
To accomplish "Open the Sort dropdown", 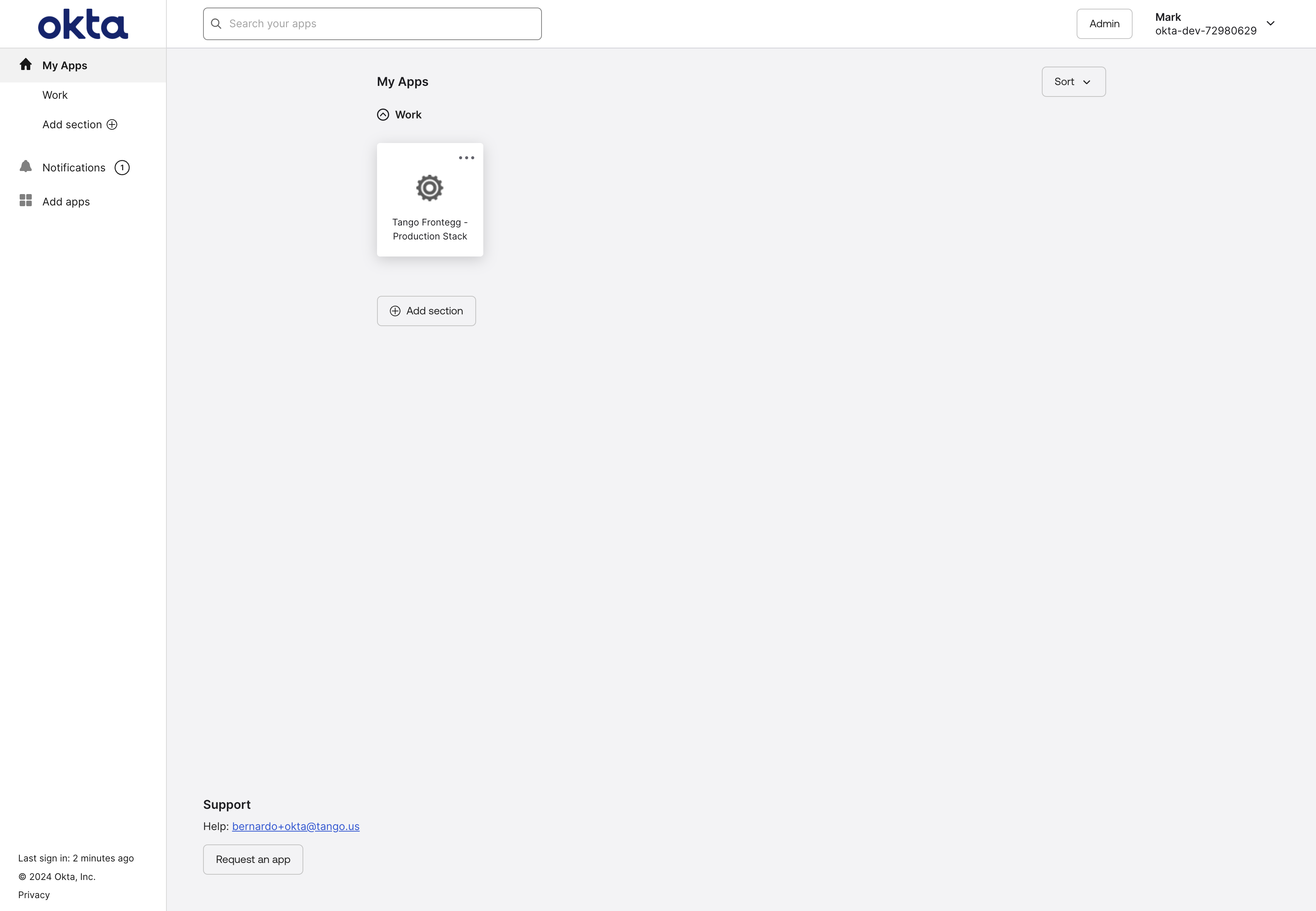I will (1074, 82).
